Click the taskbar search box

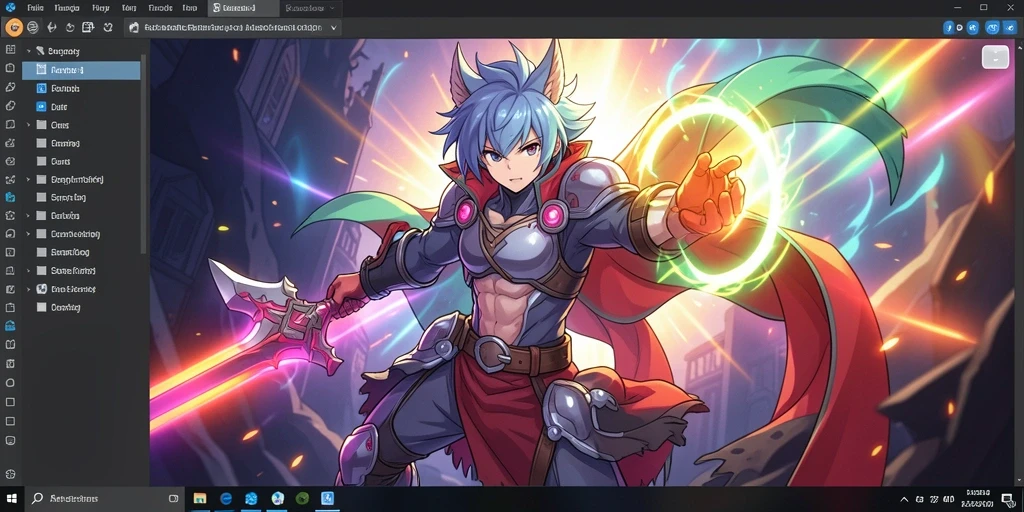[106, 499]
